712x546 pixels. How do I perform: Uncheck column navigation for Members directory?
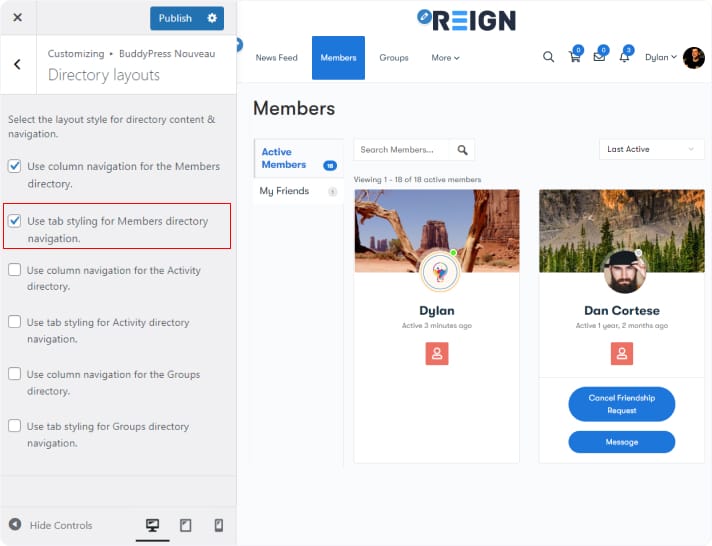tap(15, 167)
